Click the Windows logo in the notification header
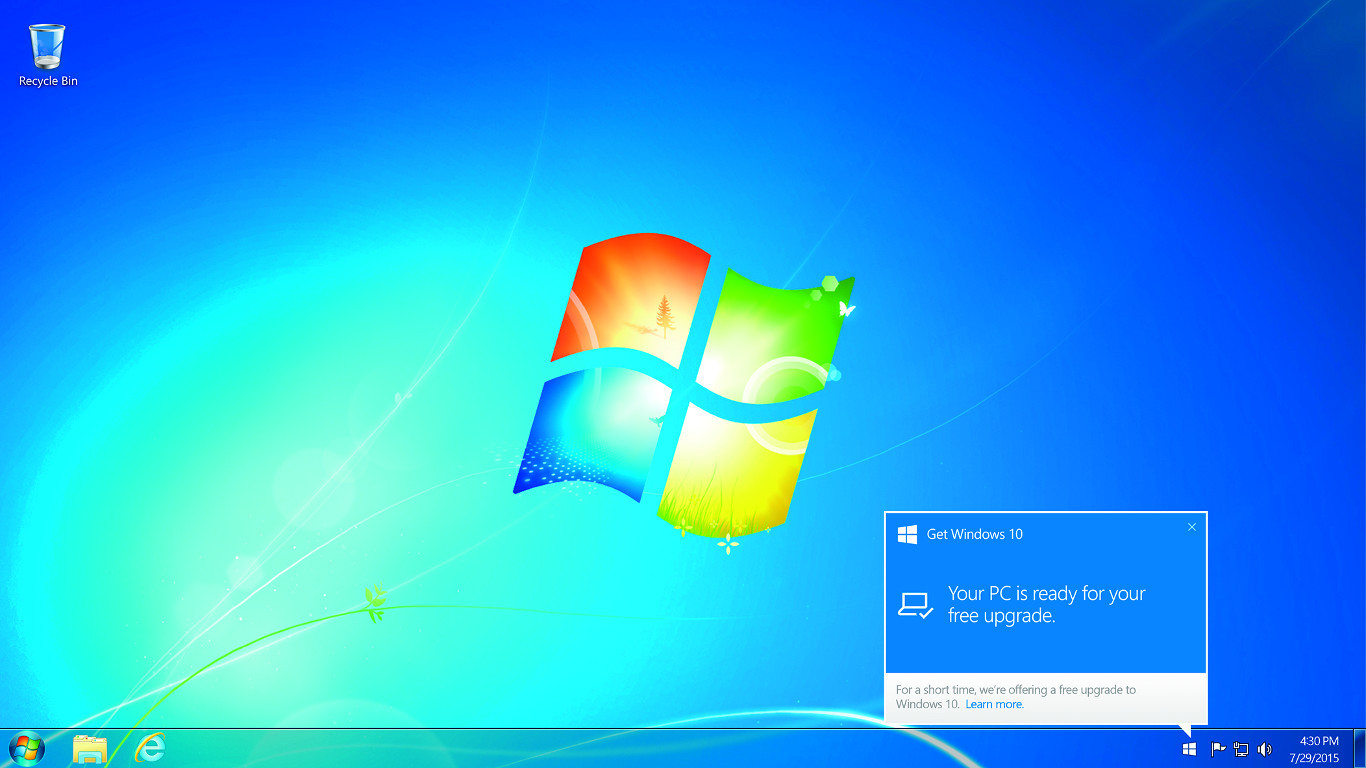This screenshot has height=768, width=1366. pyautogui.click(x=907, y=534)
